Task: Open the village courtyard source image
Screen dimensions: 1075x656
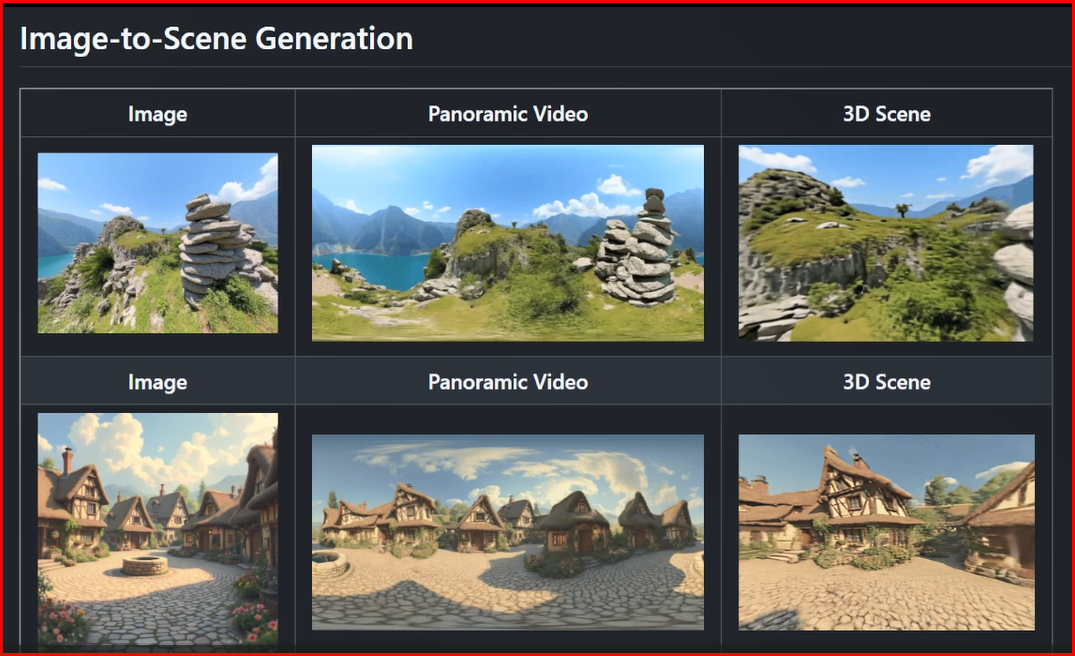Action: pos(157,528)
